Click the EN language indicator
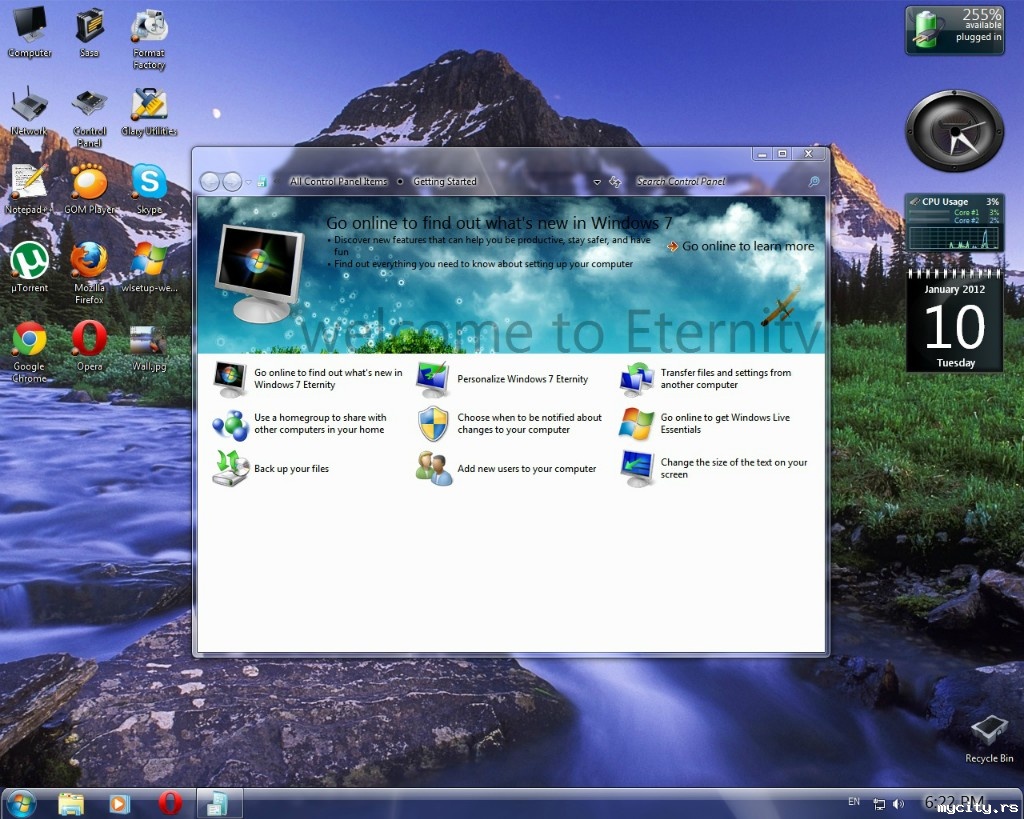This screenshot has height=819, width=1024. pos(854,801)
